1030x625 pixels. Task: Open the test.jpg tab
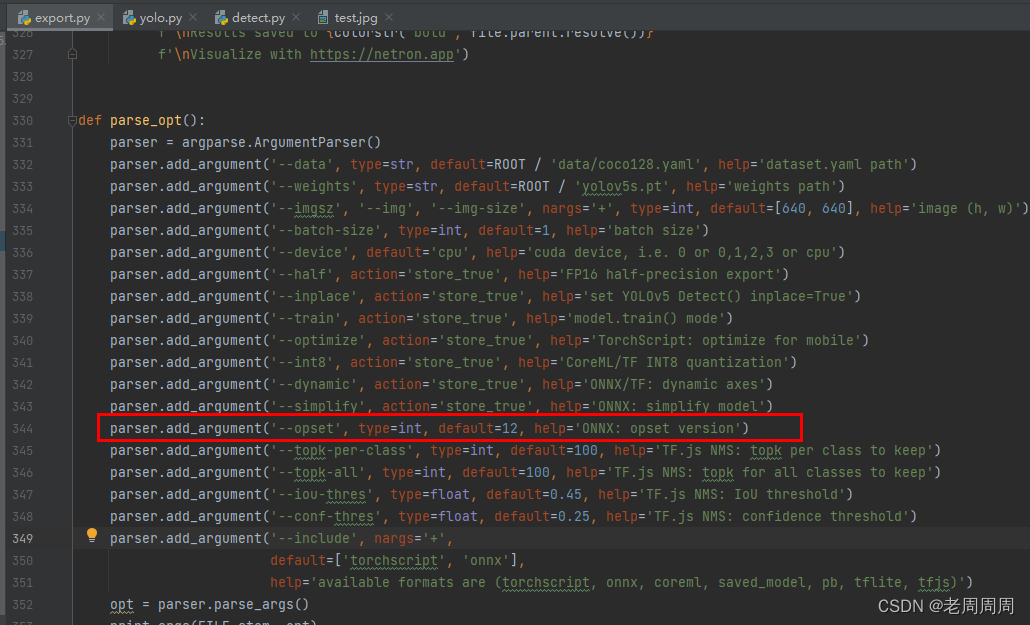tap(355, 18)
